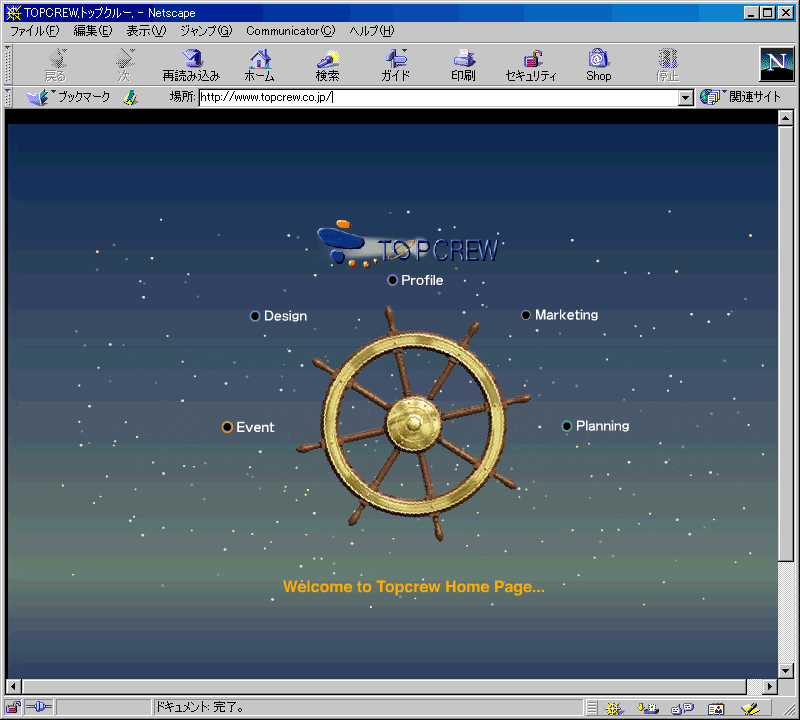
Task: Open the ブックマーク bookmarks menu
Action: [69, 97]
